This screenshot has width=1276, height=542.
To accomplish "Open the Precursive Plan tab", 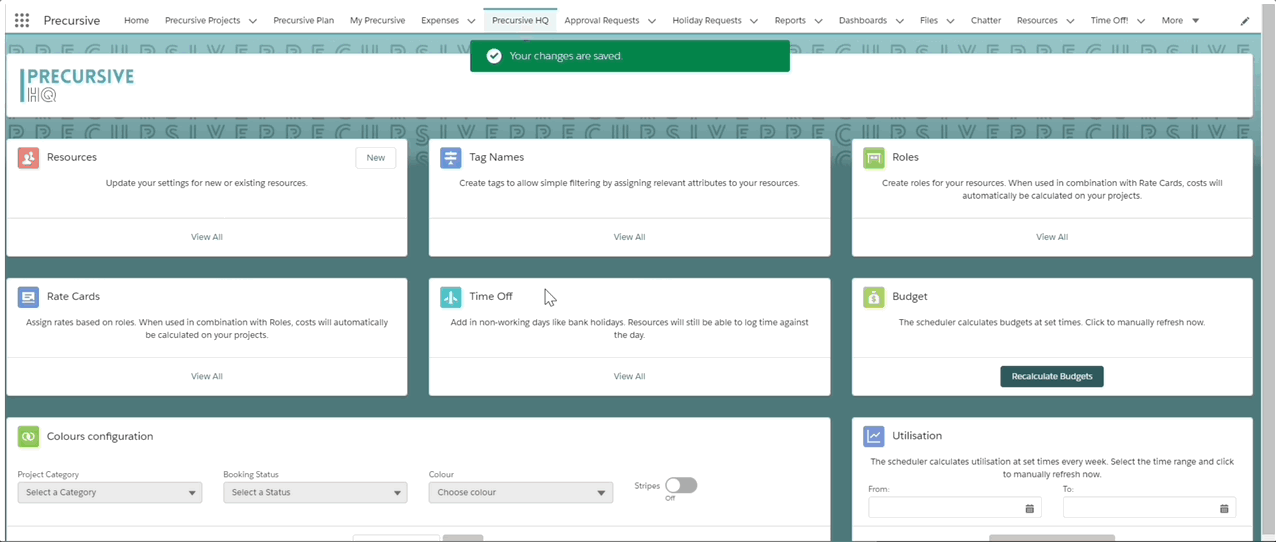I will click(x=303, y=20).
